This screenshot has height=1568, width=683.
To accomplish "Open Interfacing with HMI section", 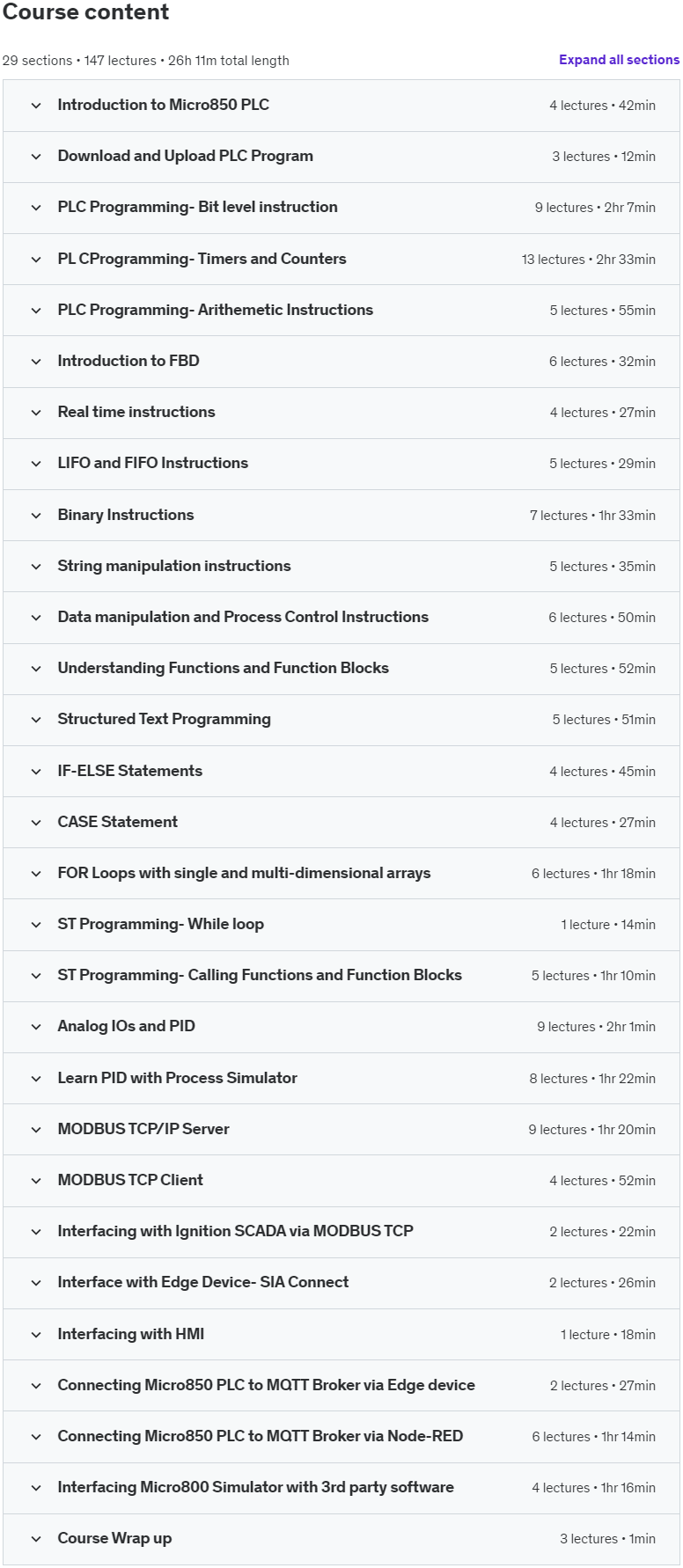I will [x=130, y=1334].
